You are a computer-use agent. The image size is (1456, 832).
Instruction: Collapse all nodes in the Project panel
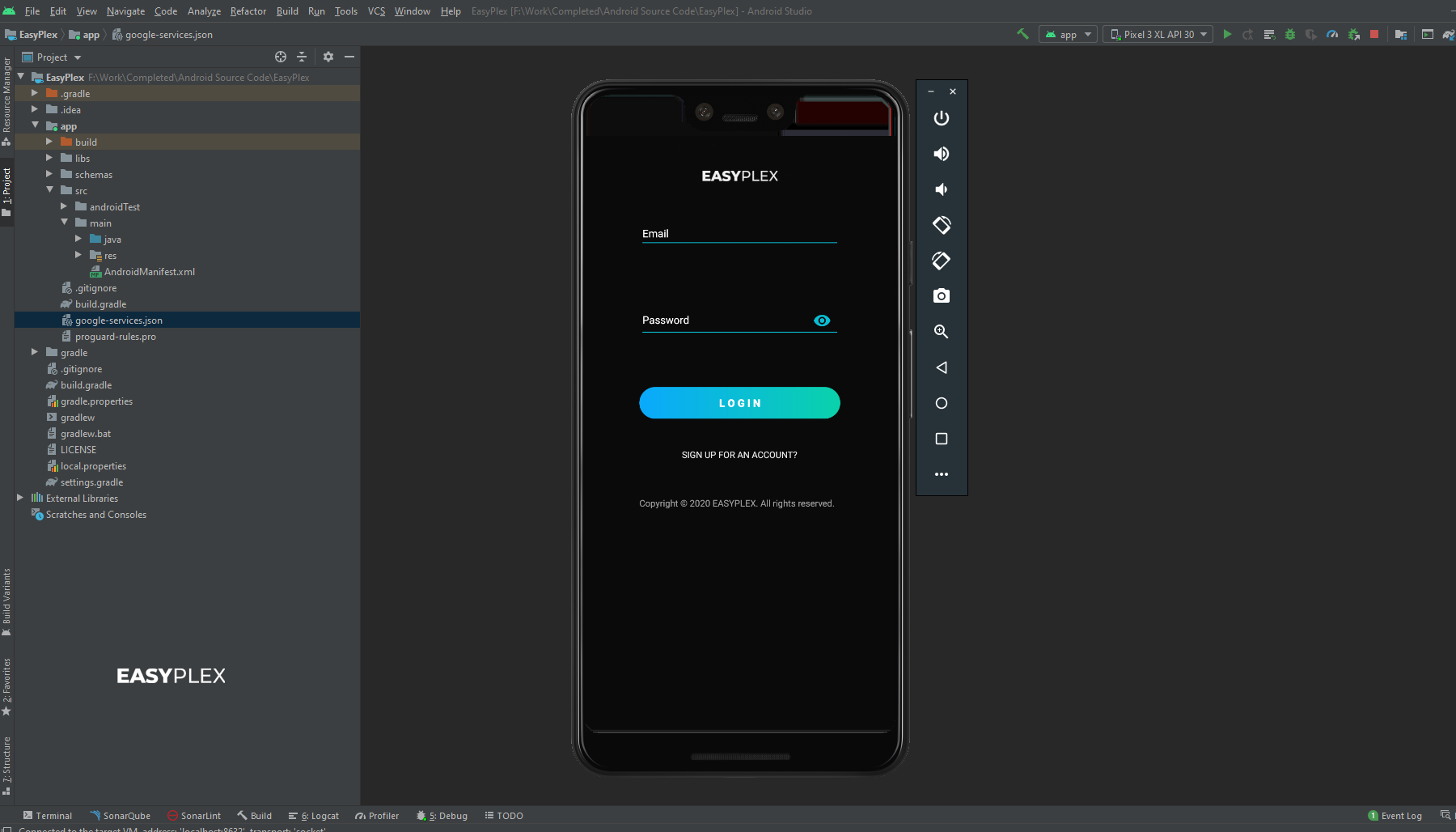[x=302, y=57]
